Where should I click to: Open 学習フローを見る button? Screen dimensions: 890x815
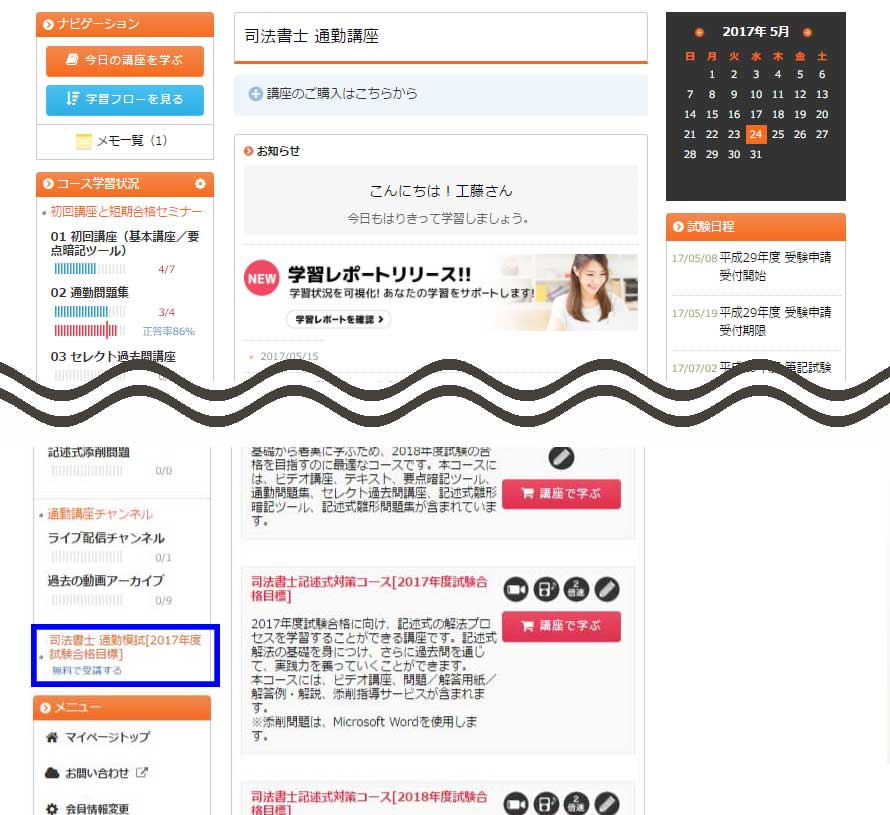pyautogui.click(x=125, y=100)
